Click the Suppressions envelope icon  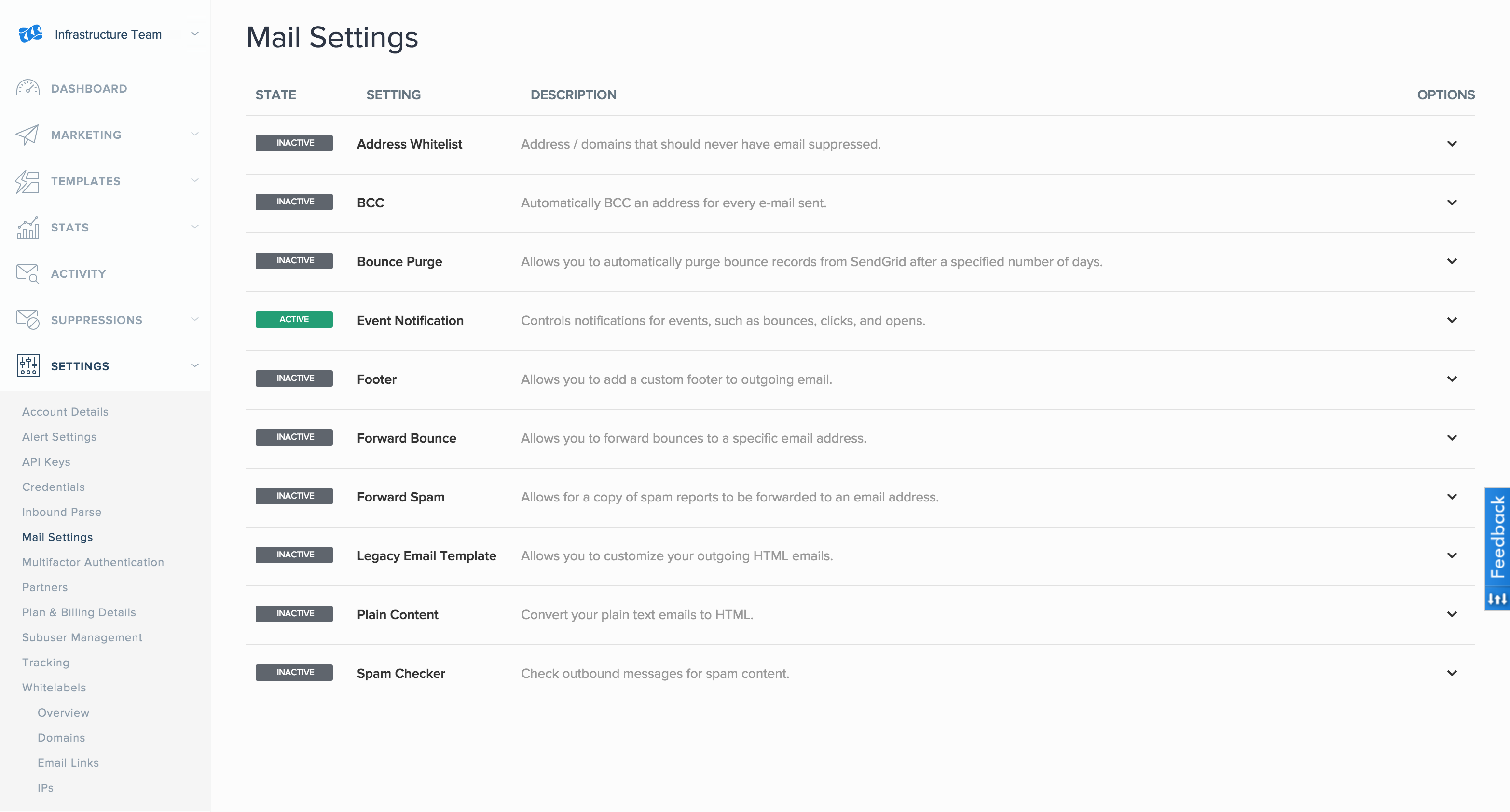[x=27, y=319]
